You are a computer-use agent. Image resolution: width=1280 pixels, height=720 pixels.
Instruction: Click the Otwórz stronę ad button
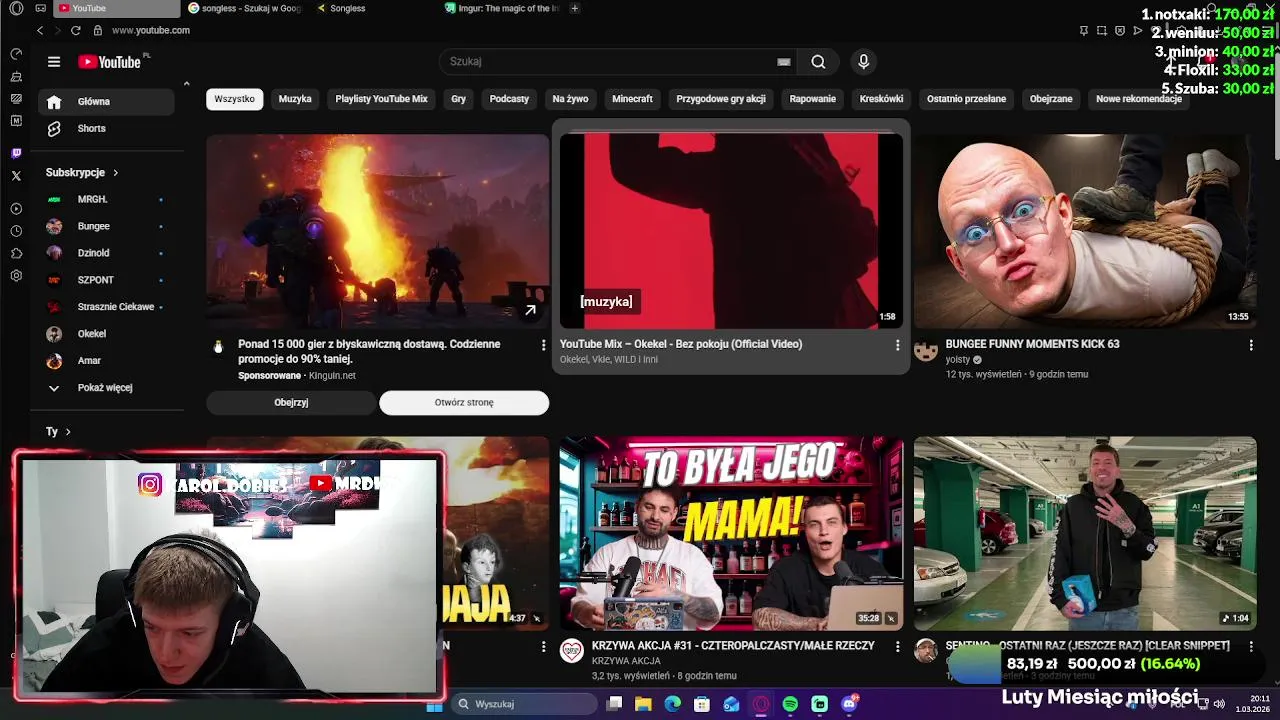[x=464, y=402]
